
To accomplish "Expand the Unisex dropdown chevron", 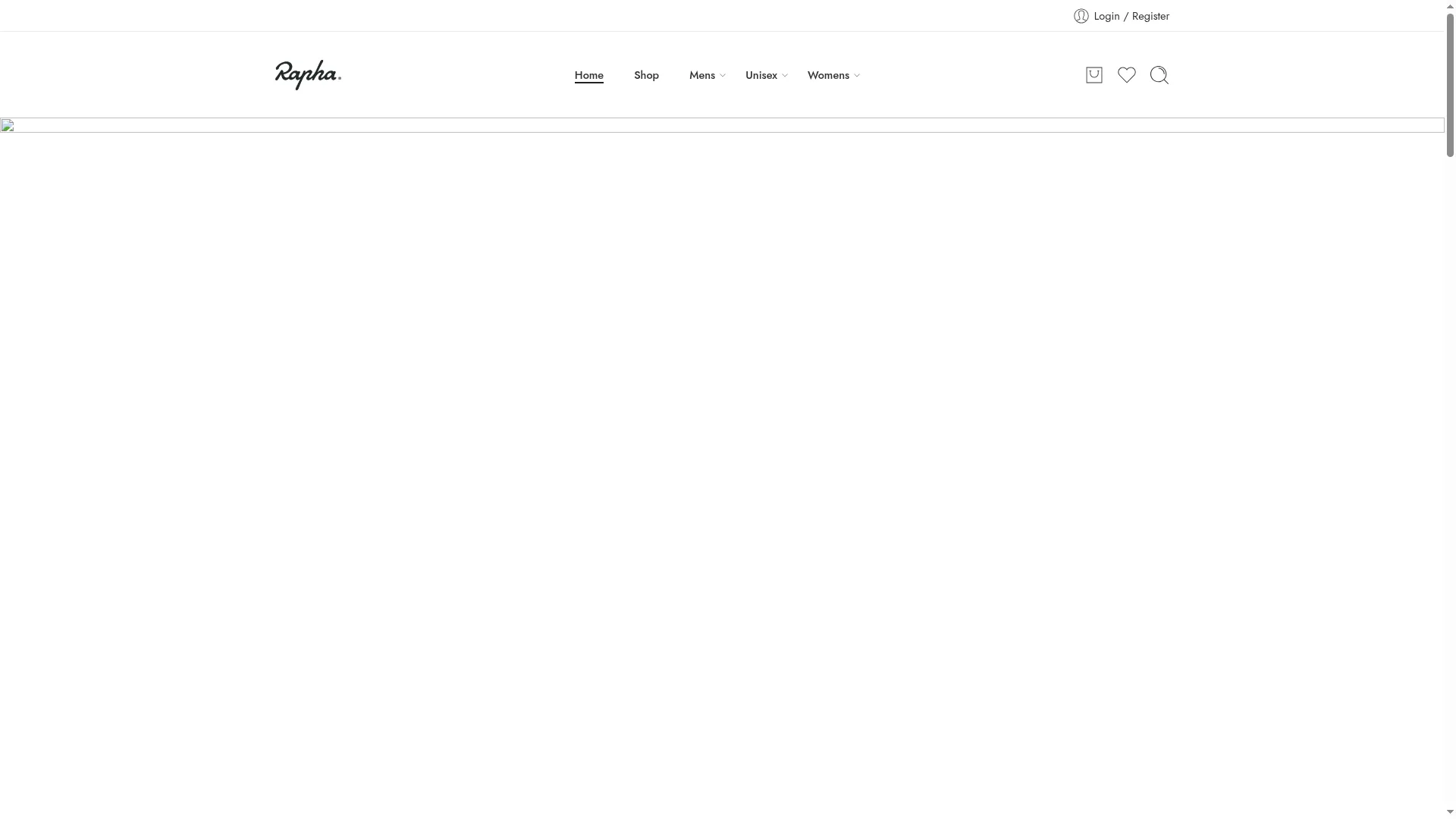I will (x=785, y=76).
